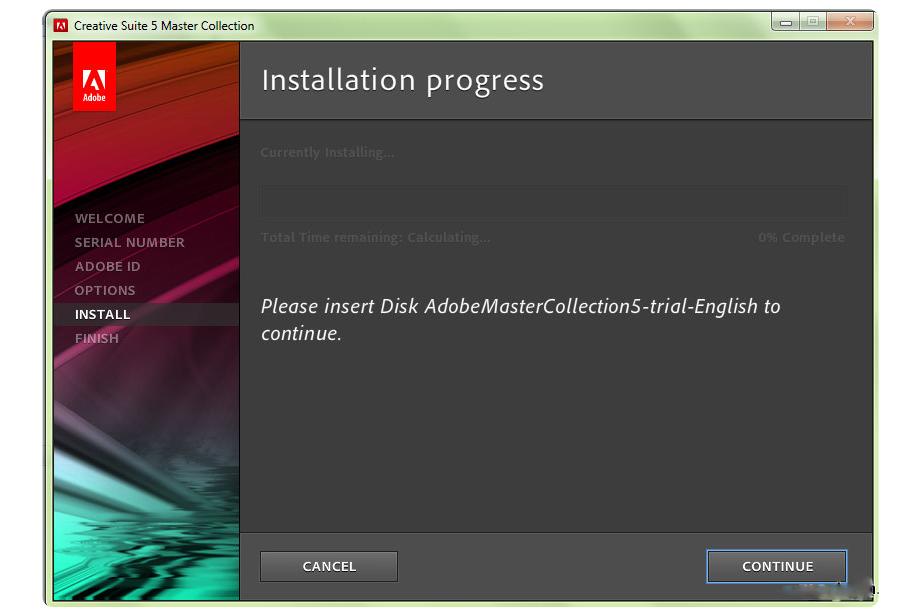Click the 'Please insert Disk' message text
Viewport: 923px width, 616px height.
click(520, 320)
